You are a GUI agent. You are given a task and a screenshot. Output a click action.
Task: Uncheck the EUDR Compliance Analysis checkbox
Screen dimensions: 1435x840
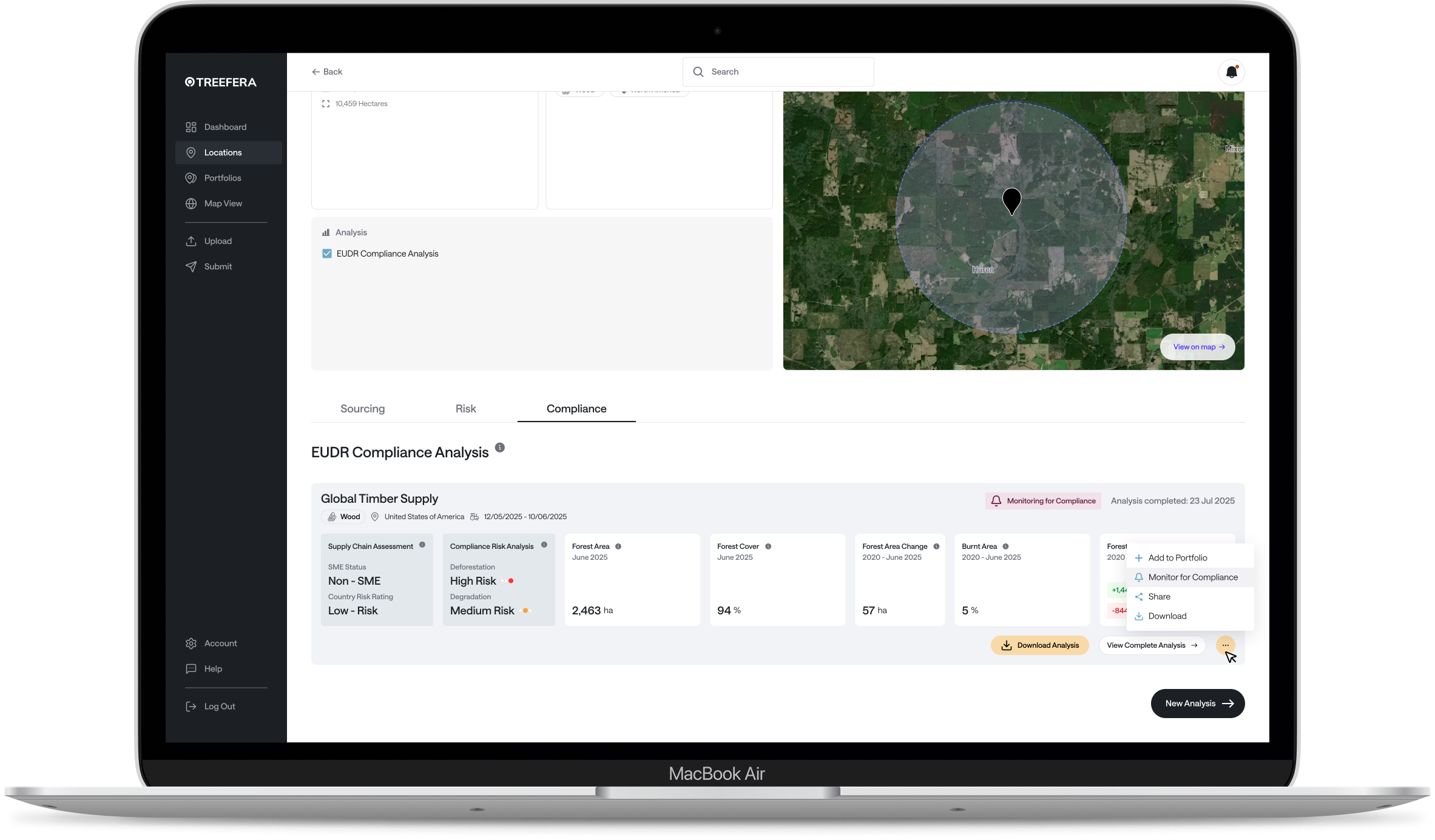(327, 254)
